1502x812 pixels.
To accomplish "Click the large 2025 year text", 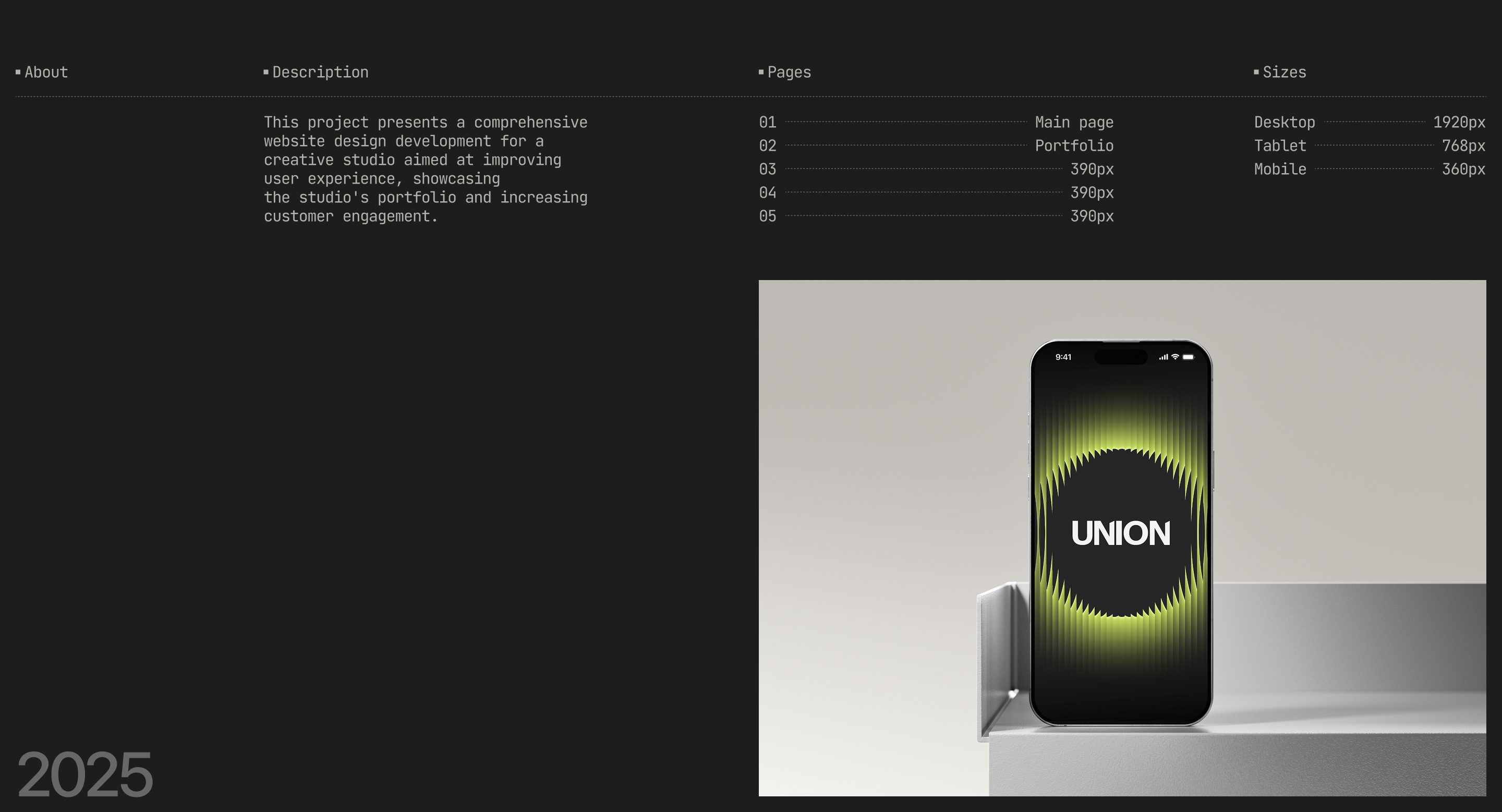I will tap(84, 774).
